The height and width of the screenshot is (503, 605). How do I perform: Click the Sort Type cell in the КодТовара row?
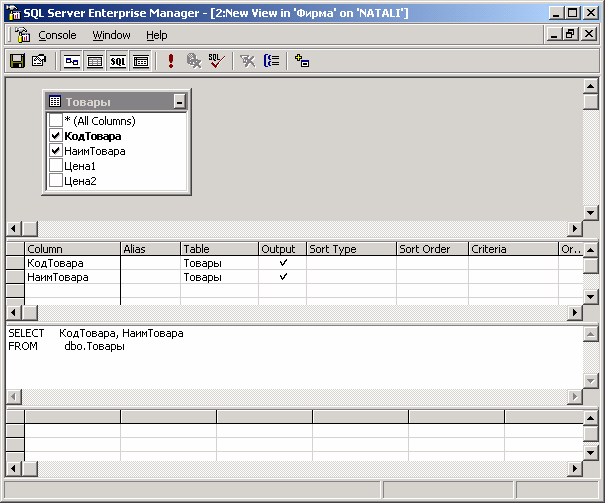(351, 263)
